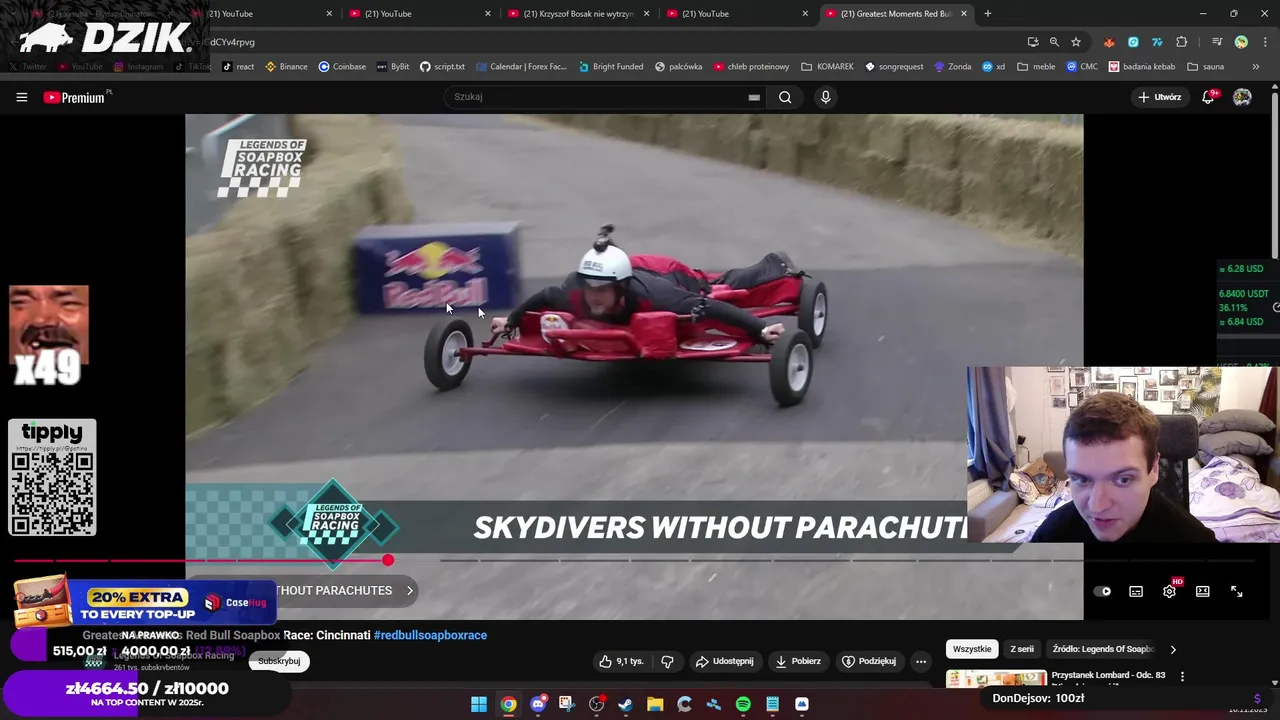Expand the KOMAREK bookmarks folder
1280x720 pixels.
click(x=827, y=67)
